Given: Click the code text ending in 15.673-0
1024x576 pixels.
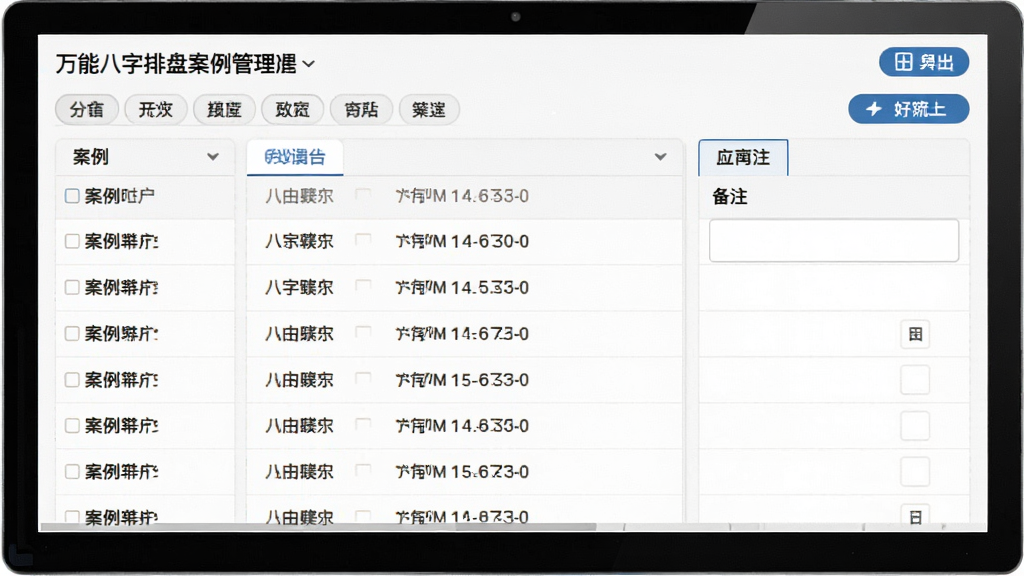Looking at the screenshot, I should pyautogui.click(x=462, y=472).
